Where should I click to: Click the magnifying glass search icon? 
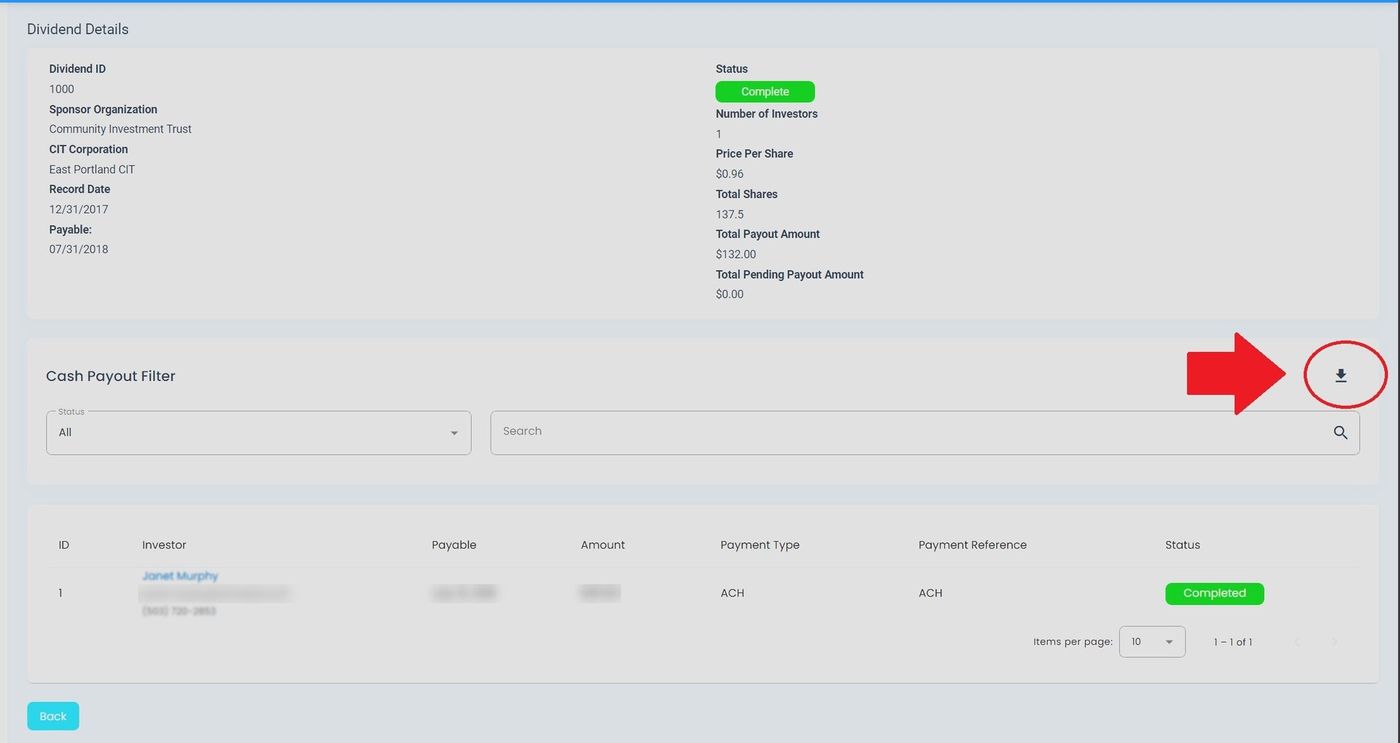pyautogui.click(x=1340, y=432)
